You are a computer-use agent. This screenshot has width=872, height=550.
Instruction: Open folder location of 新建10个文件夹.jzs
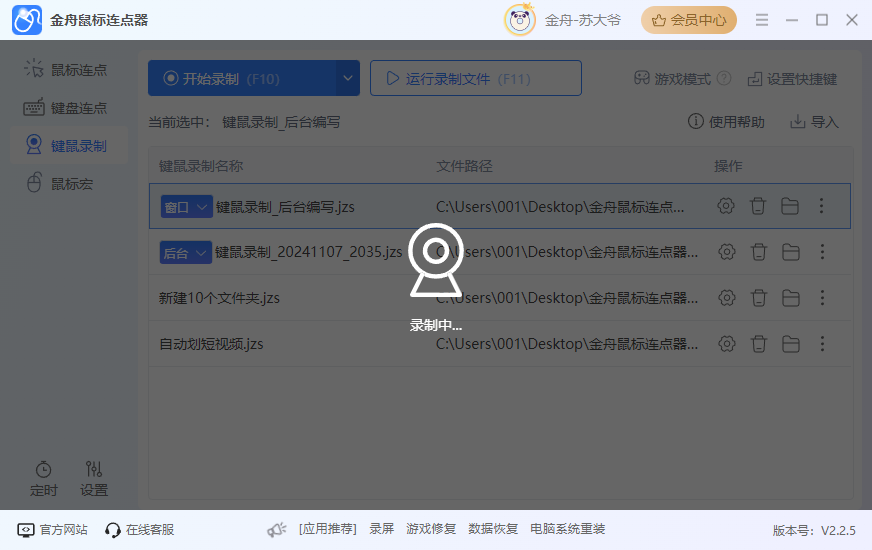(791, 298)
